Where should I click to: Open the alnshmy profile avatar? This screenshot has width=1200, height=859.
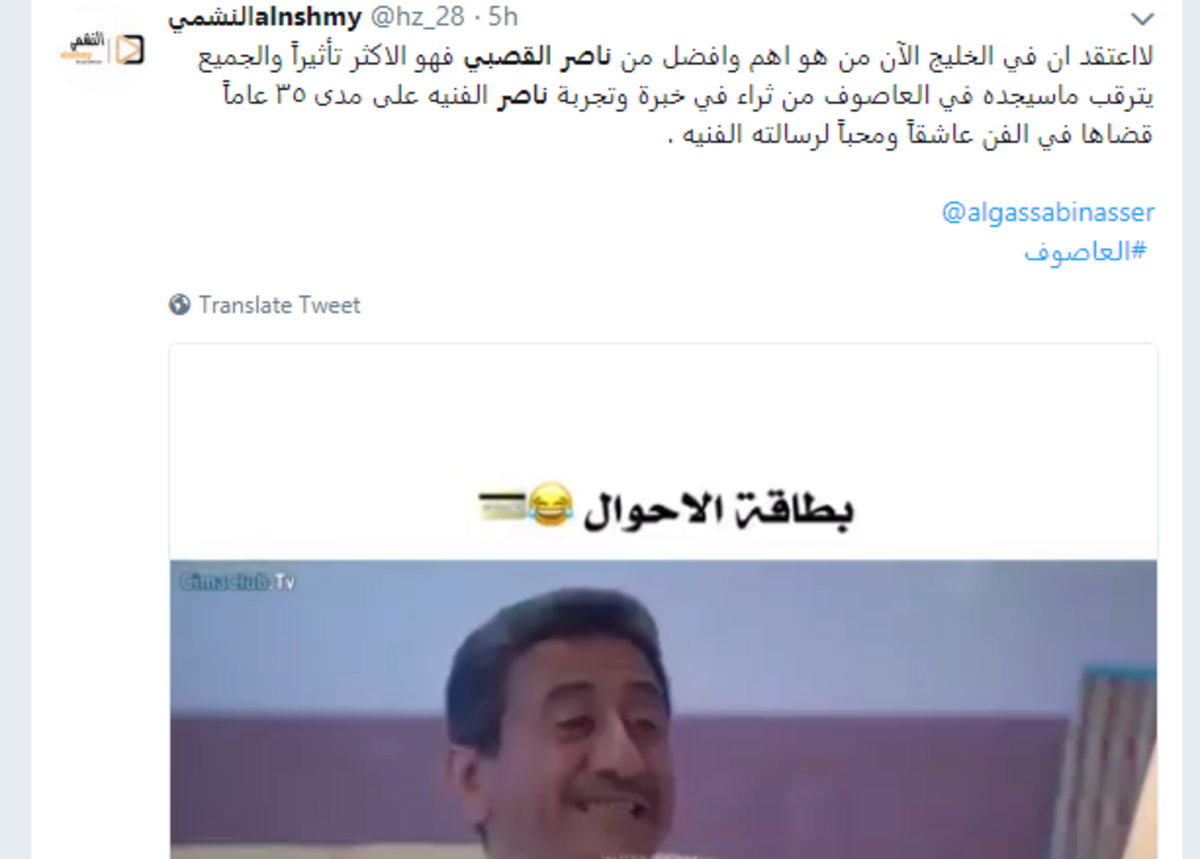[x=102, y=49]
